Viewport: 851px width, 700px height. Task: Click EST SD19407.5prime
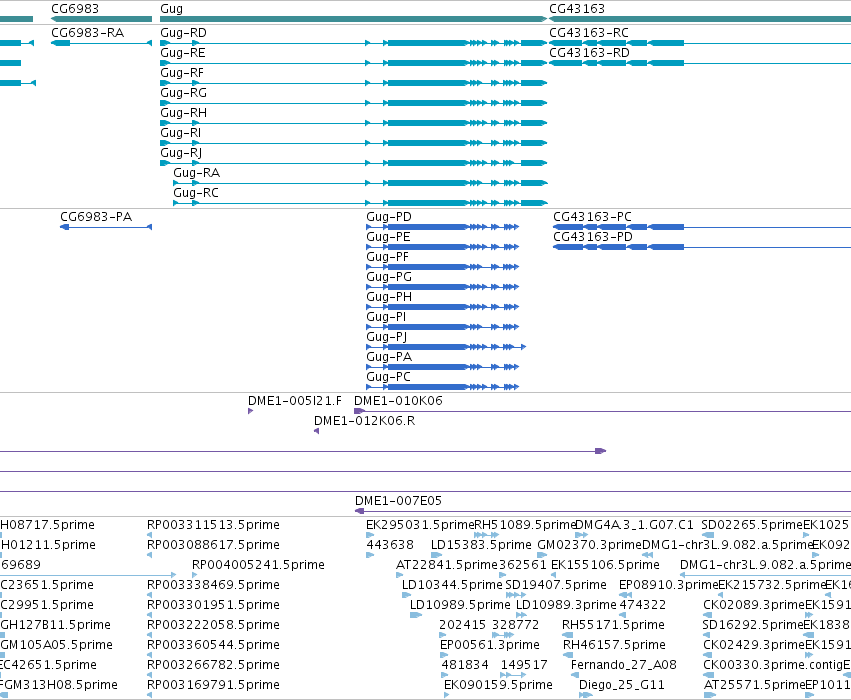pos(556,585)
